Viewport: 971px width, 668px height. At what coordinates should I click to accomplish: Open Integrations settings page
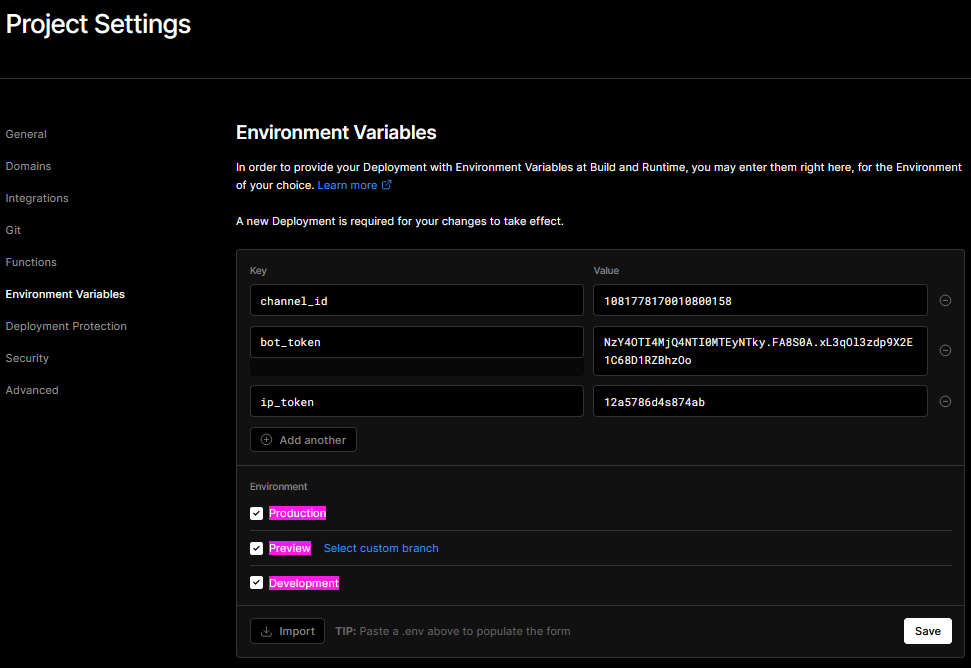tap(37, 198)
